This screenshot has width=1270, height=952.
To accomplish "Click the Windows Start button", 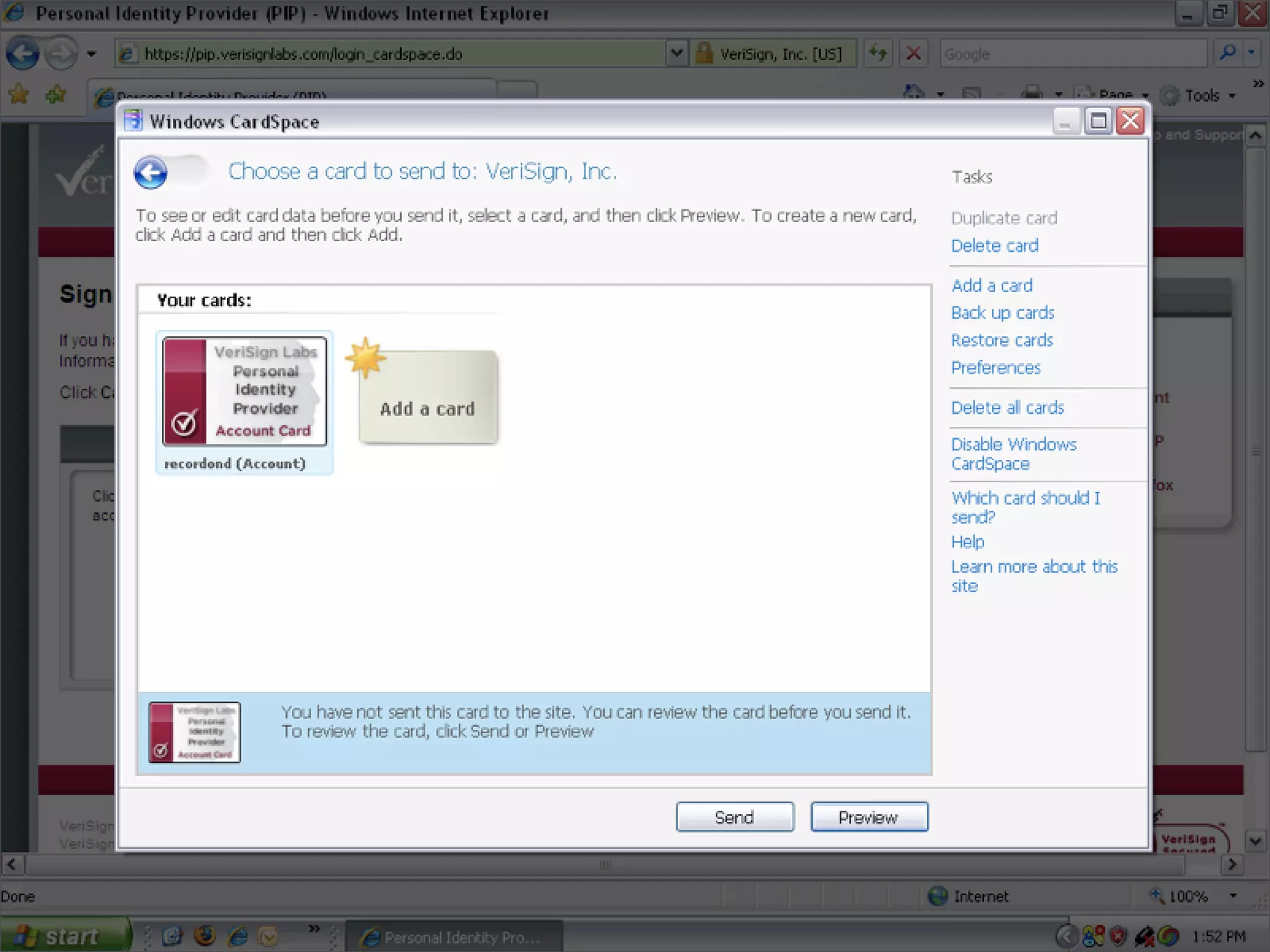I will click(x=65, y=935).
